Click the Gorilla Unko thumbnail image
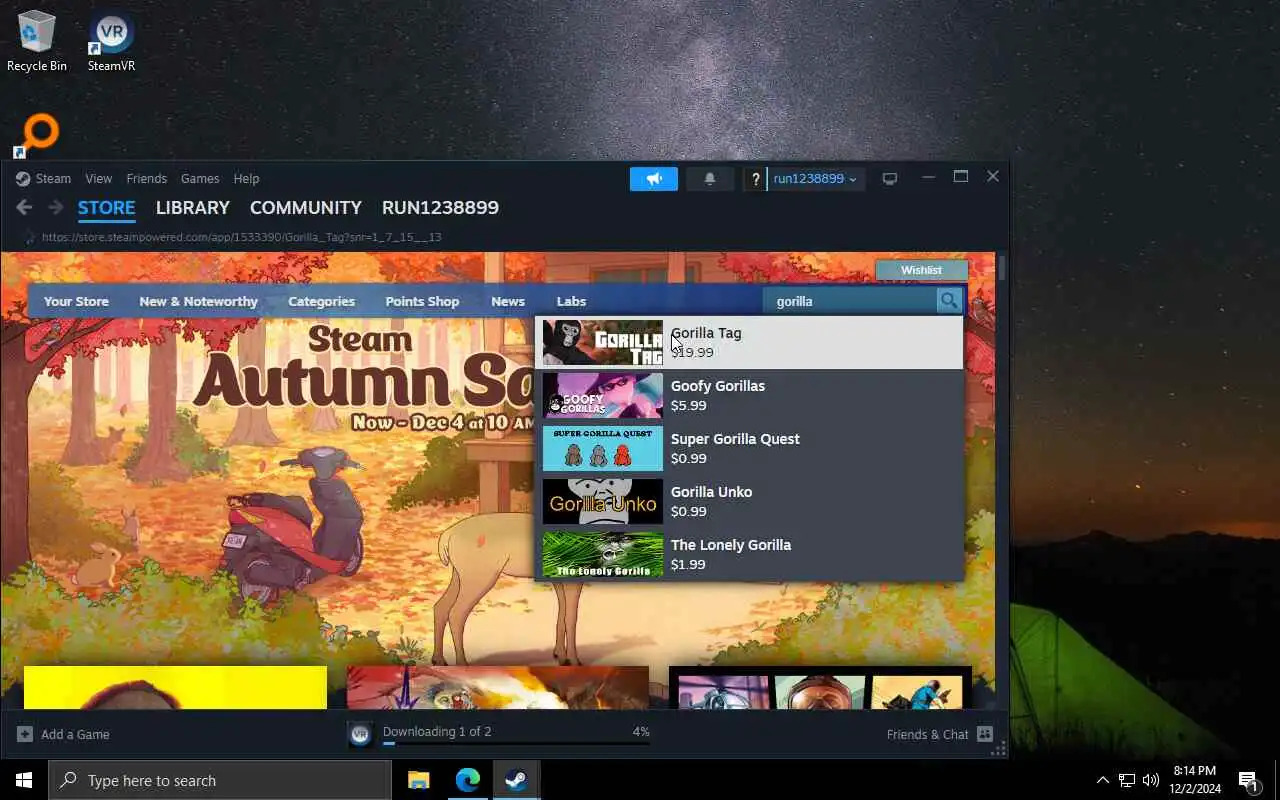 (x=602, y=502)
